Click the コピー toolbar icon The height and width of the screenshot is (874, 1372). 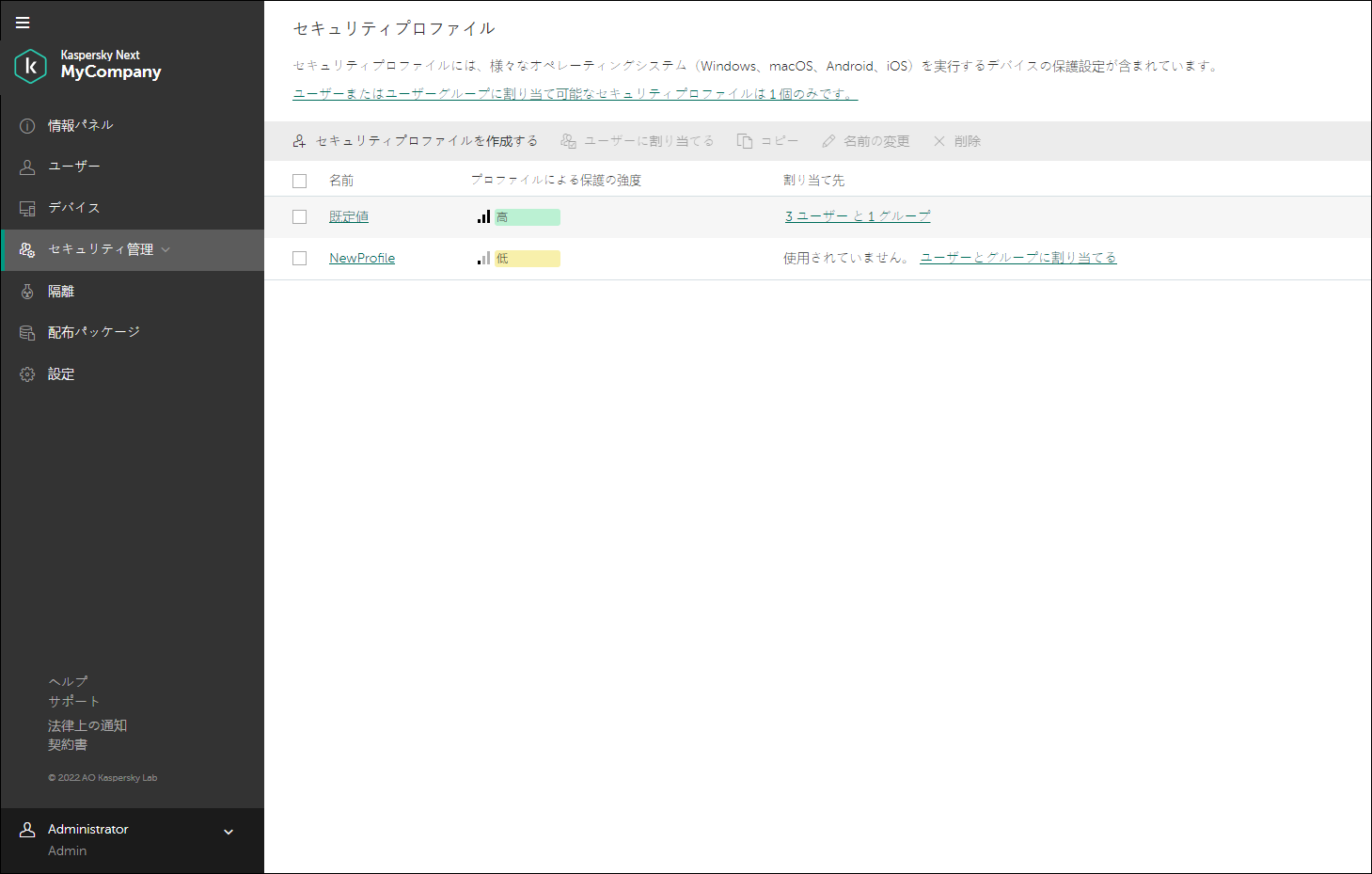coord(768,140)
